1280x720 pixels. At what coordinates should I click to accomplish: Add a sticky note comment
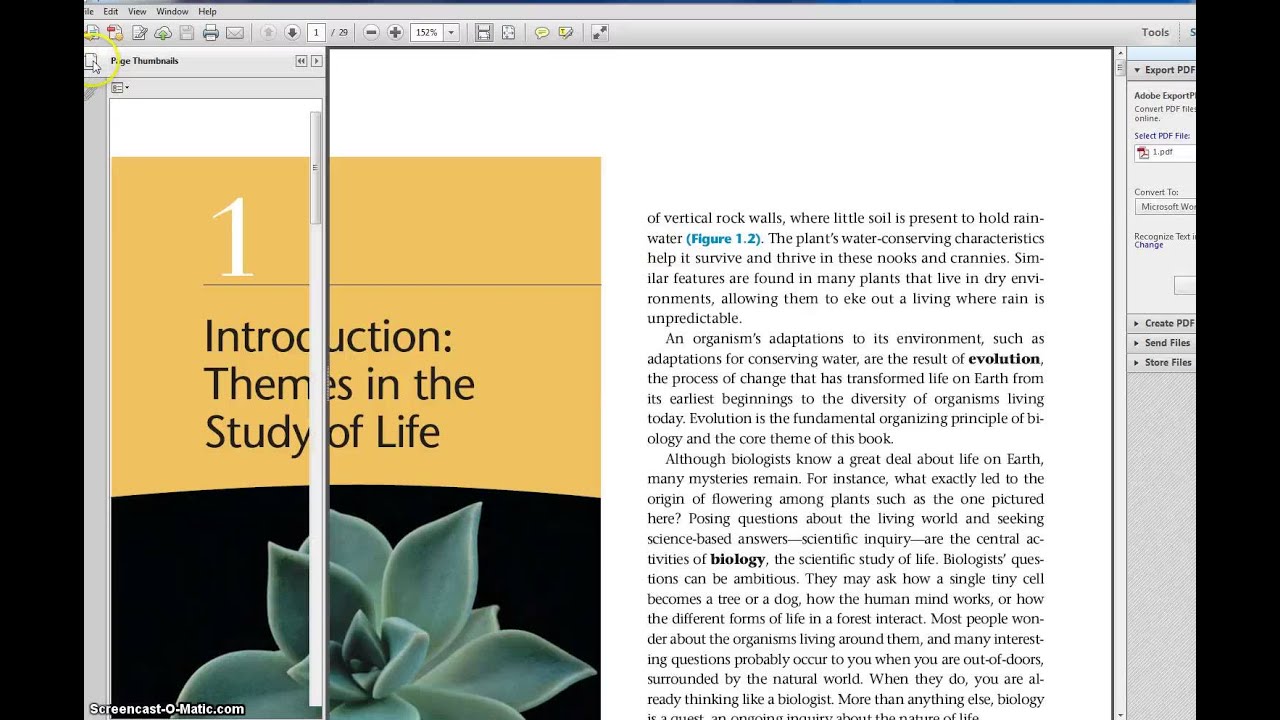click(x=541, y=33)
